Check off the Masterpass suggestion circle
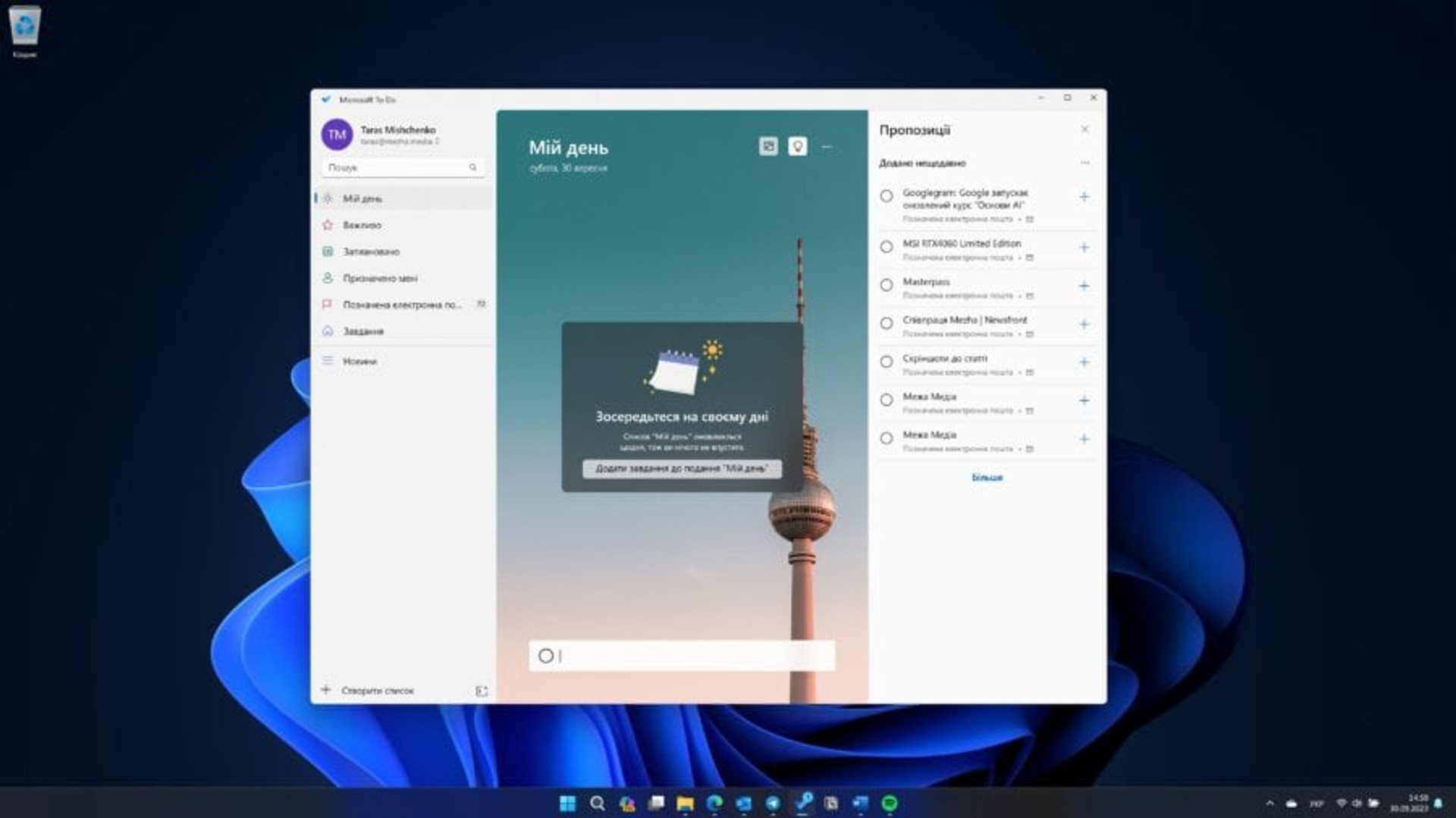 point(886,286)
